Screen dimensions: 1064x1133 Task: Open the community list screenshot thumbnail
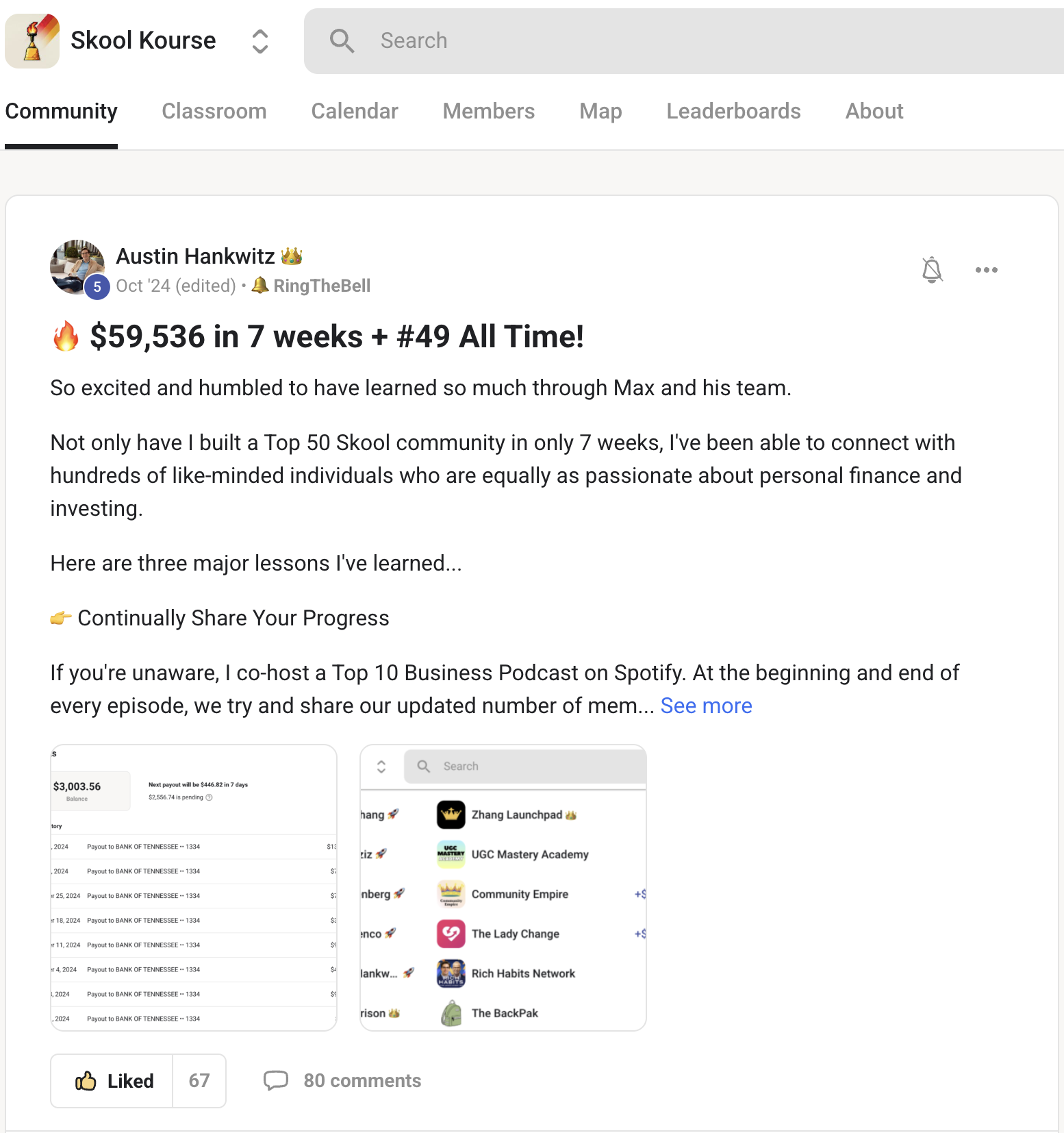(x=503, y=888)
